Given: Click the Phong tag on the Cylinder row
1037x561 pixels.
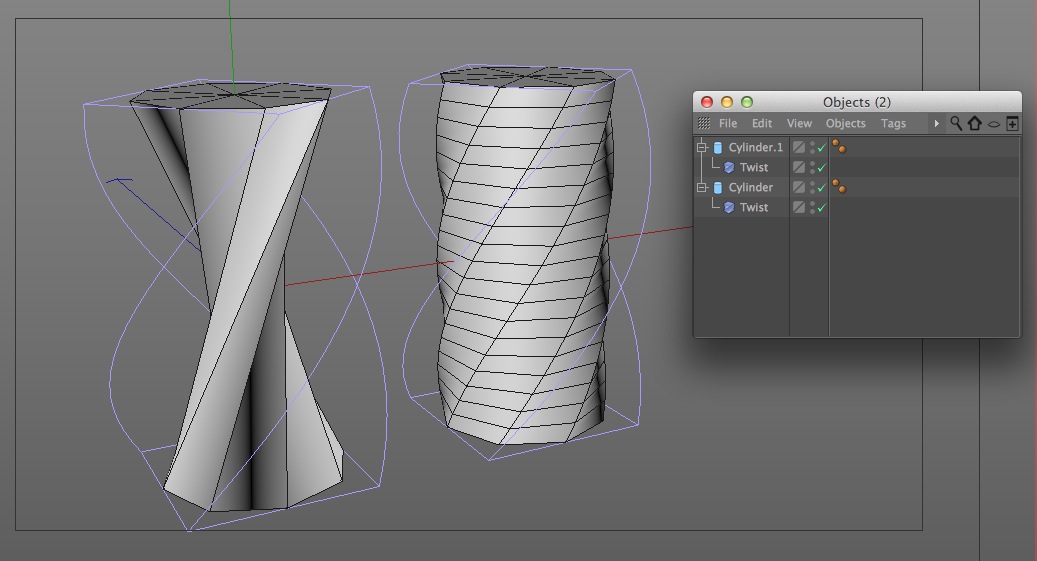Looking at the screenshot, I should (839, 187).
